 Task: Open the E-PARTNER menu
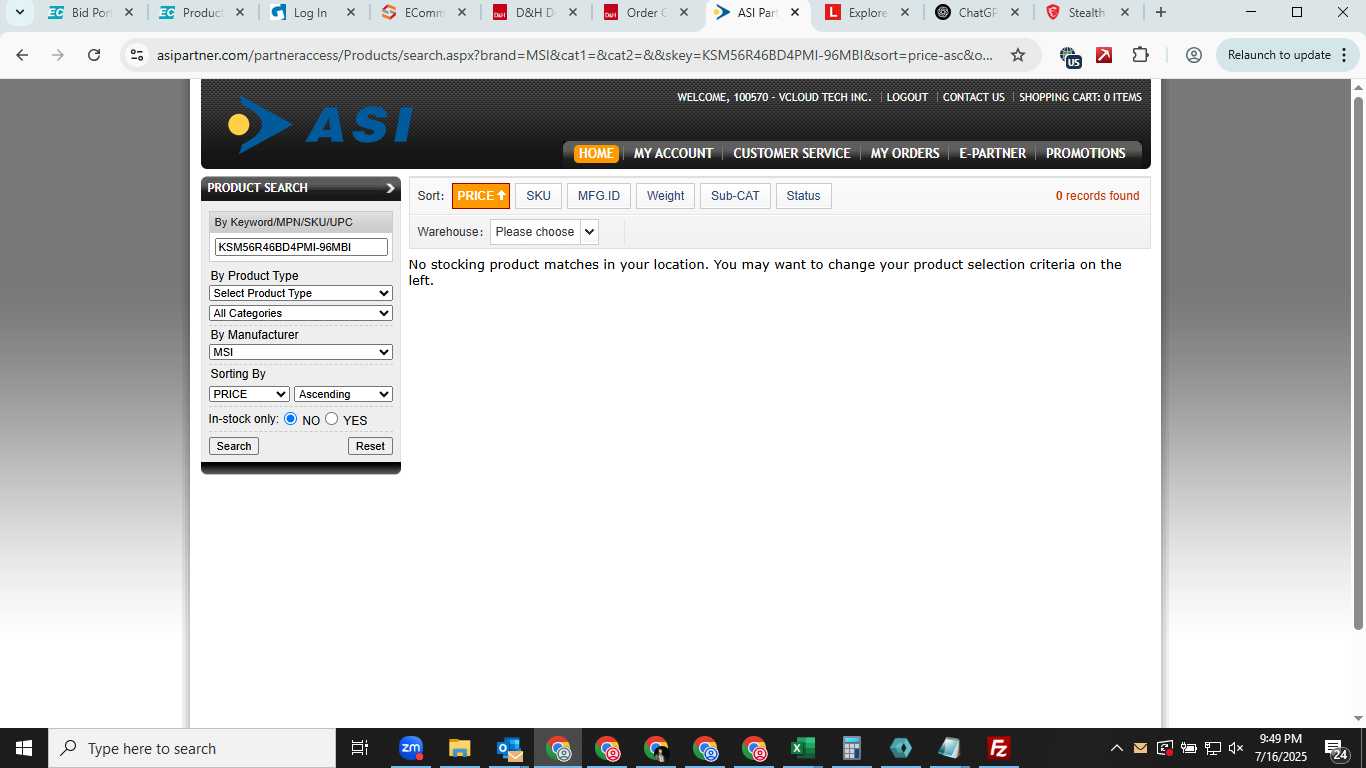click(992, 153)
